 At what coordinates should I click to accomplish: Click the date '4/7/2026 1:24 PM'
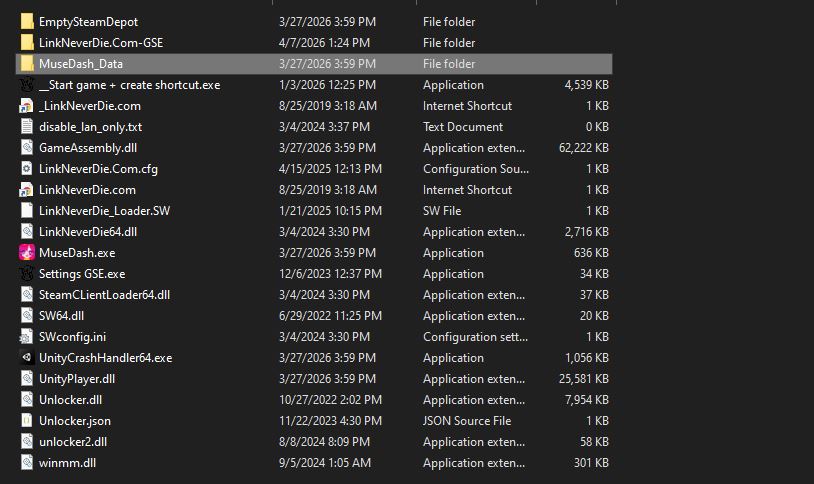[x=324, y=43]
